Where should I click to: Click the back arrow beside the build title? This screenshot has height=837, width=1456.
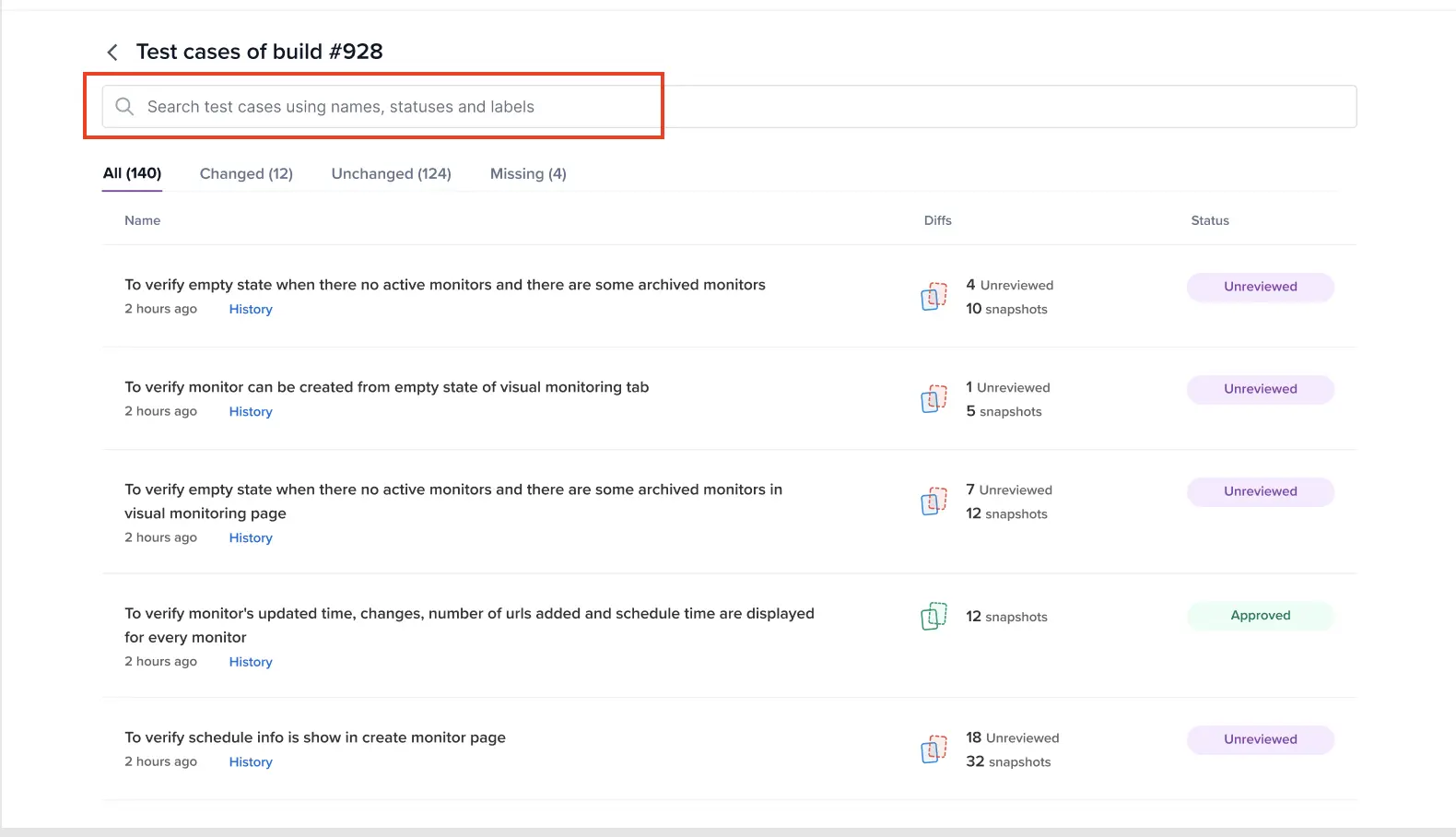112,53
